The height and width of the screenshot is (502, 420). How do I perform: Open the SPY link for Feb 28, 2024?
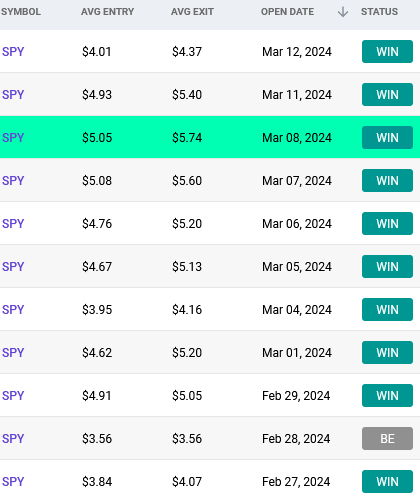pos(13,439)
